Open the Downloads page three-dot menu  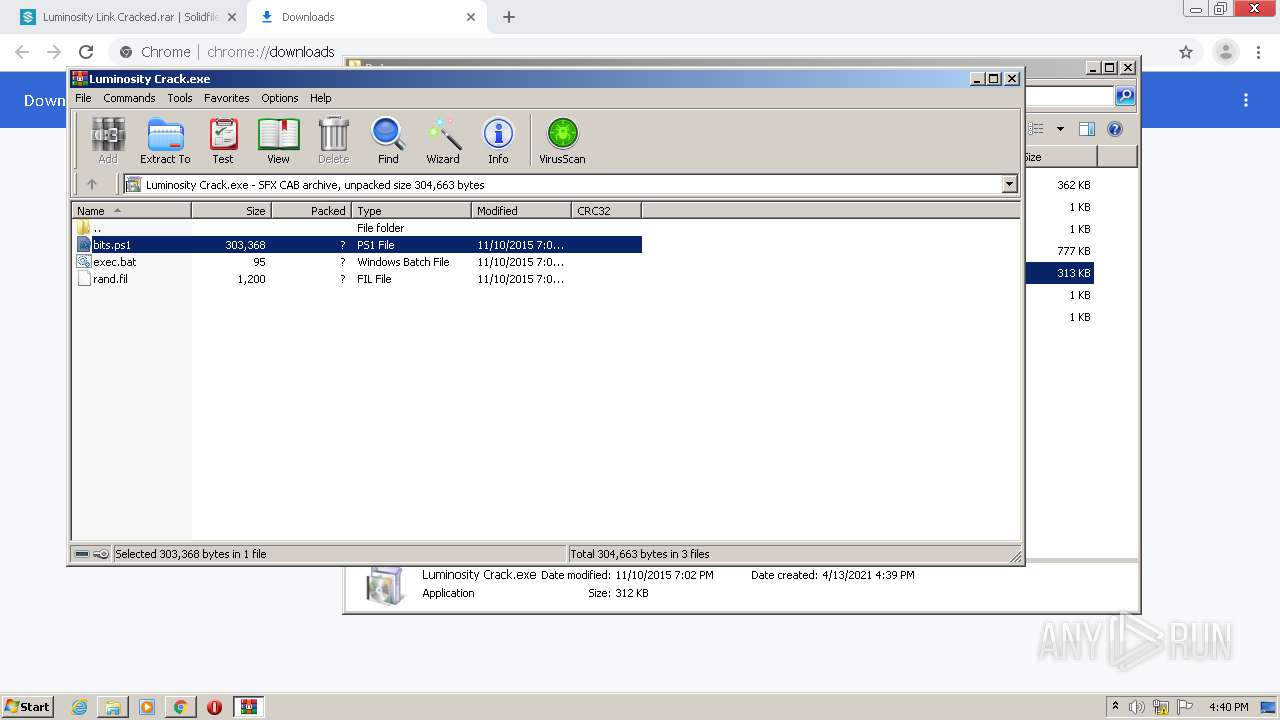tap(1246, 100)
